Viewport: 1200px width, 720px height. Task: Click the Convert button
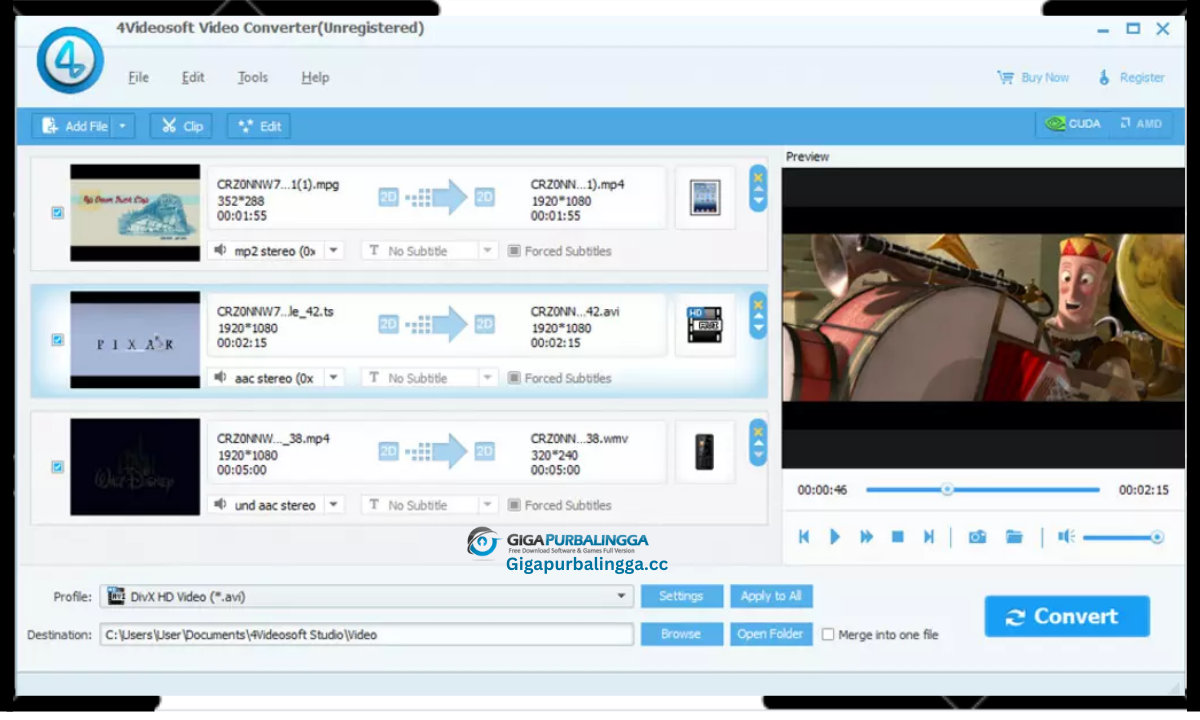tap(1067, 616)
